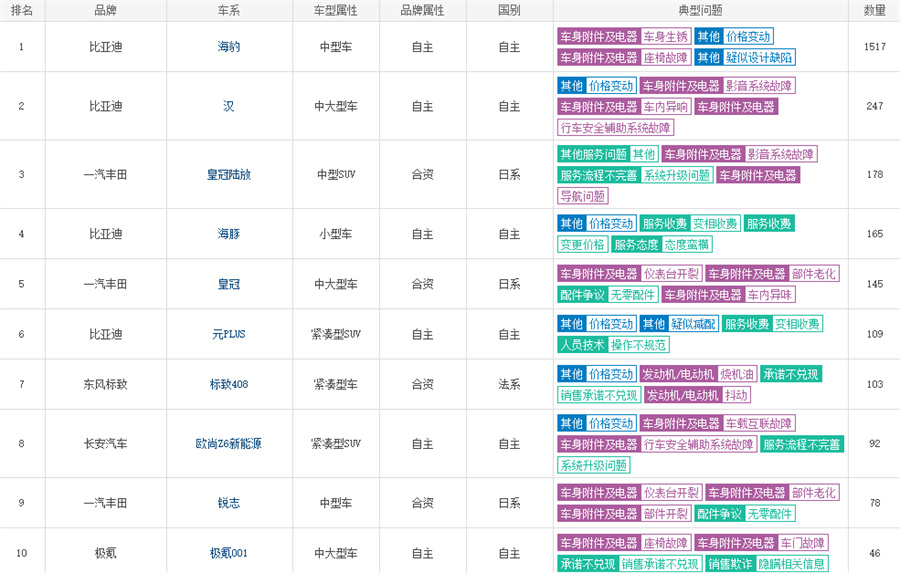
Task: Open the 欧尚Z6新能源 series link
Action: (x=228, y=443)
